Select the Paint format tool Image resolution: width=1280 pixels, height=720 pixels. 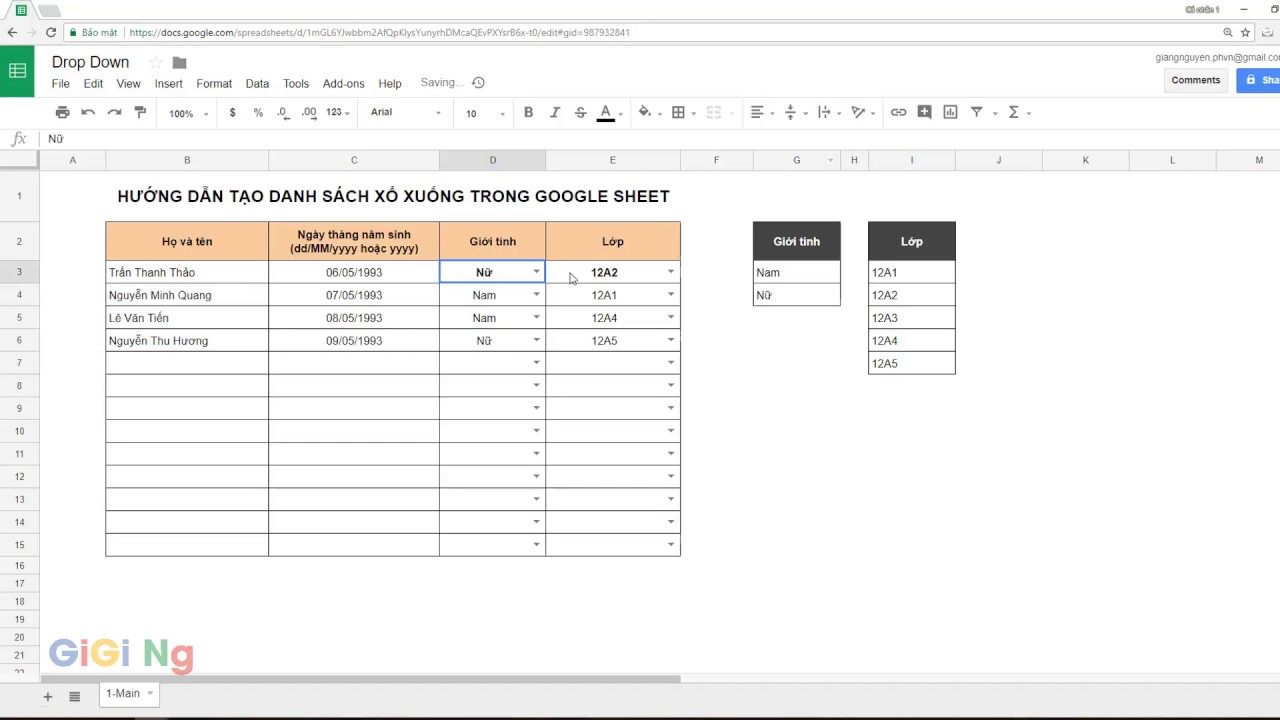[x=140, y=113]
